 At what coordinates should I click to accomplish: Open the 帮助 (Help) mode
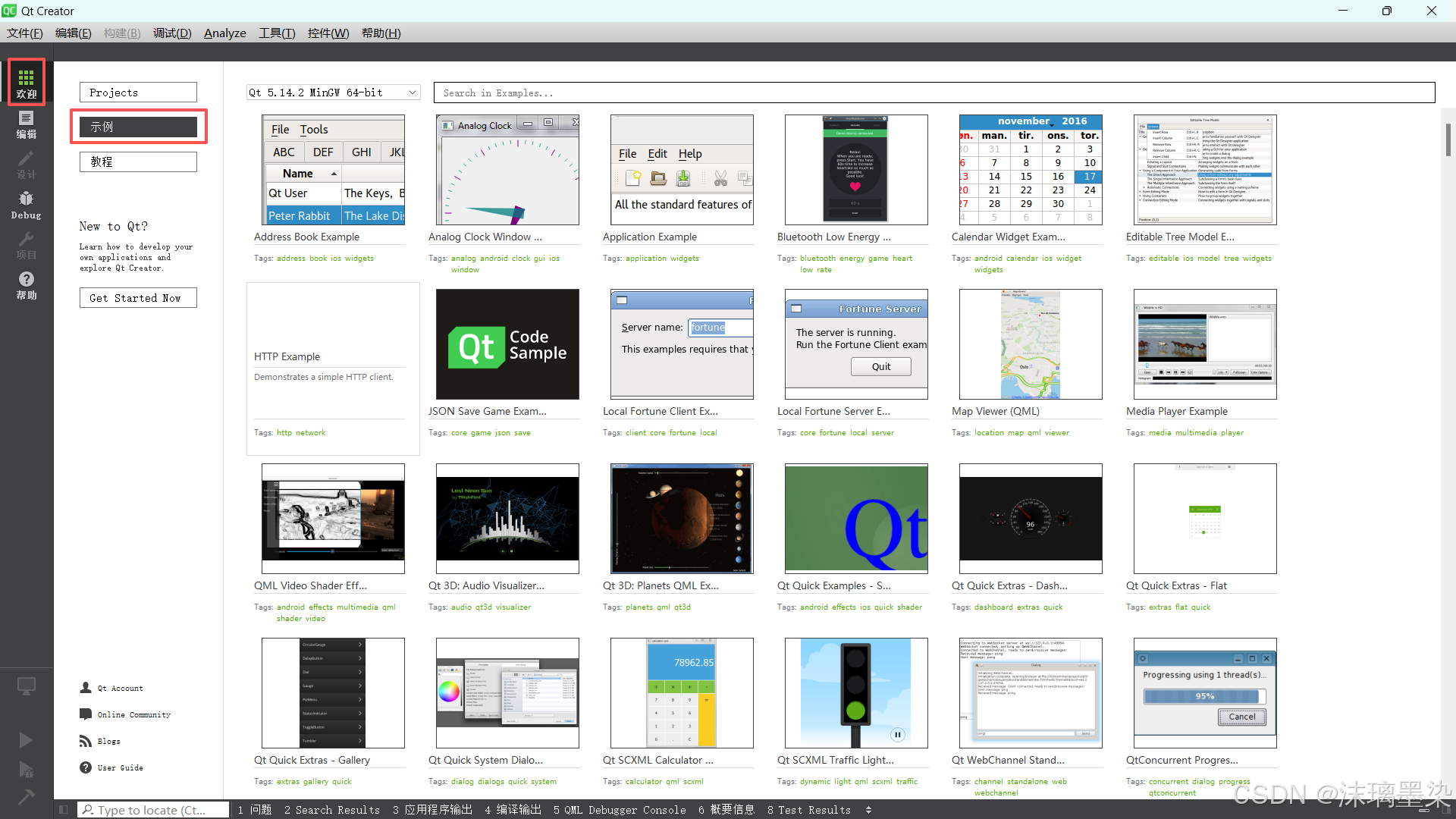click(x=27, y=285)
